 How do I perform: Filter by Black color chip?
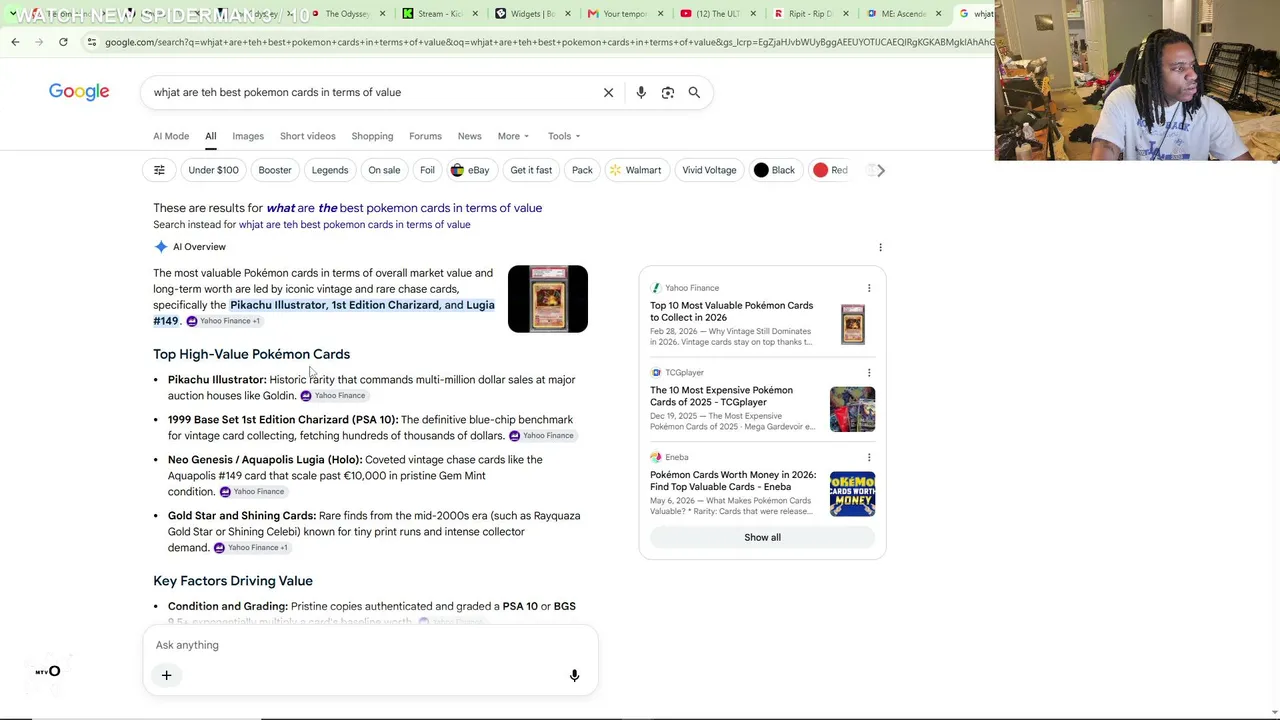tap(775, 170)
